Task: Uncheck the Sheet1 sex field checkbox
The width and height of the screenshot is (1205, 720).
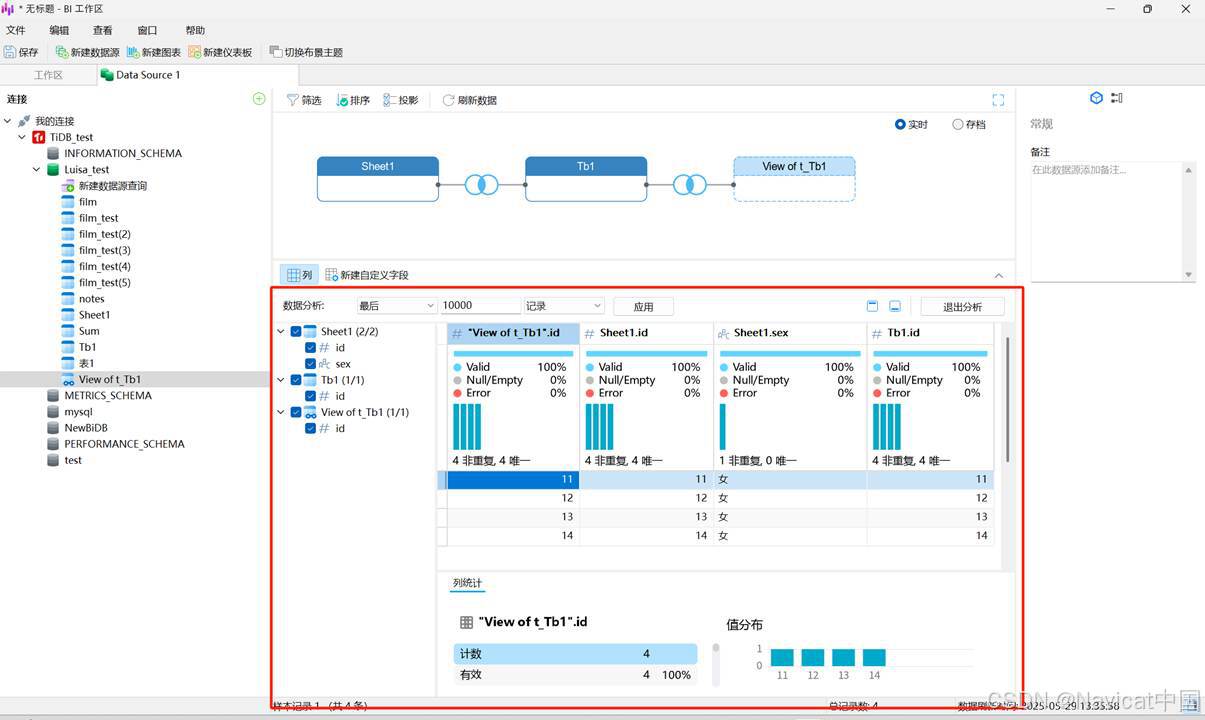Action: pyautogui.click(x=310, y=364)
